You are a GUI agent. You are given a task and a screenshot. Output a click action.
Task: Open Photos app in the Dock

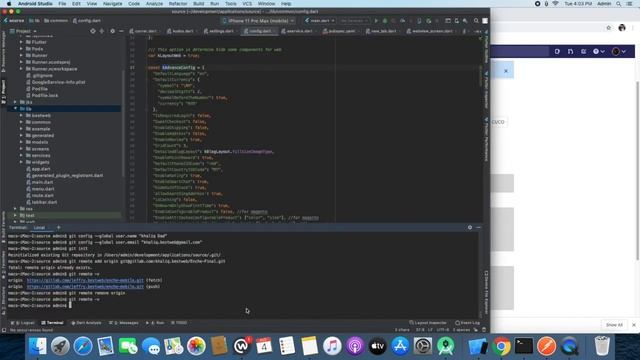pyautogui.click(x=196, y=346)
